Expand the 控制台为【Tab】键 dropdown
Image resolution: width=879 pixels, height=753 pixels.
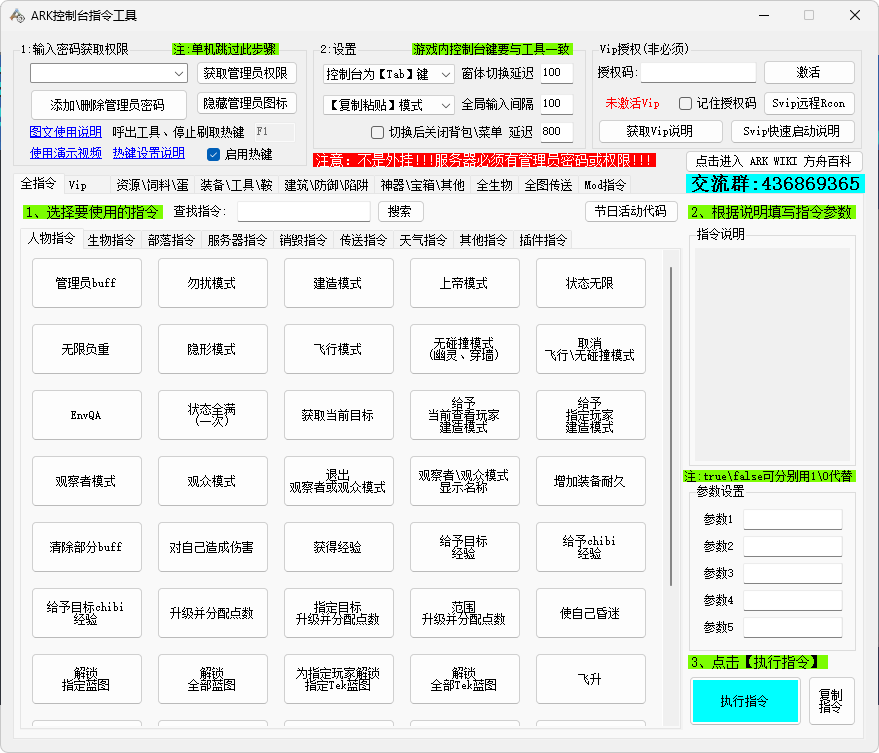(388, 74)
